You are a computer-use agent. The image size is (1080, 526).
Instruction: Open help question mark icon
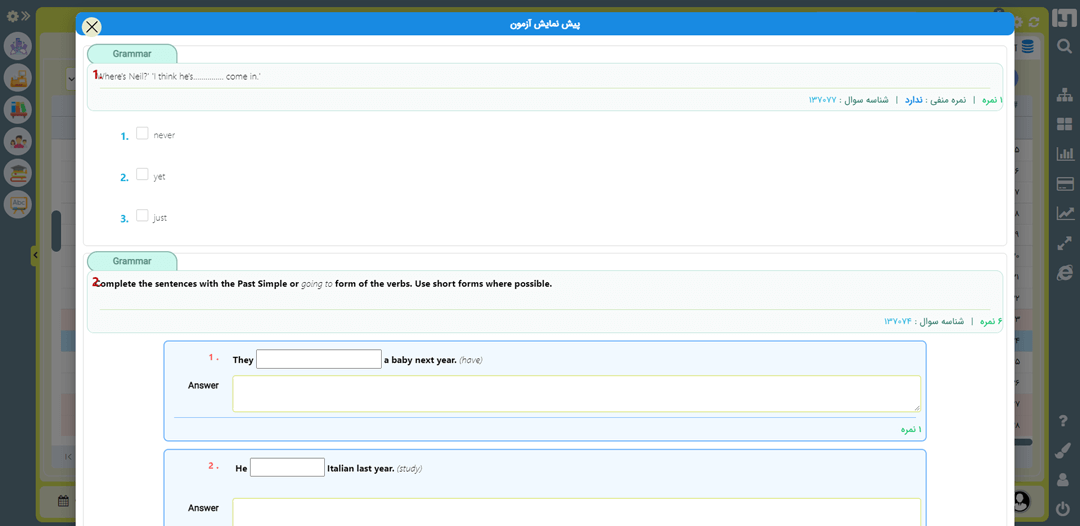pyautogui.click(x=1063, y=420)
